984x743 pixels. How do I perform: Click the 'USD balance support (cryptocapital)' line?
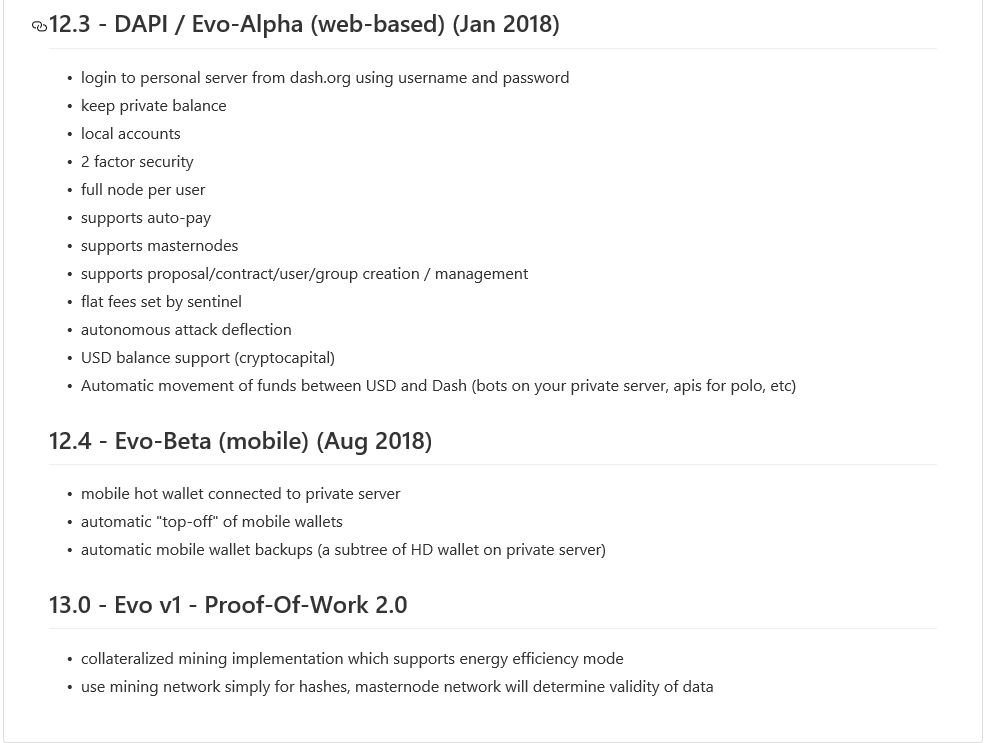208,358
